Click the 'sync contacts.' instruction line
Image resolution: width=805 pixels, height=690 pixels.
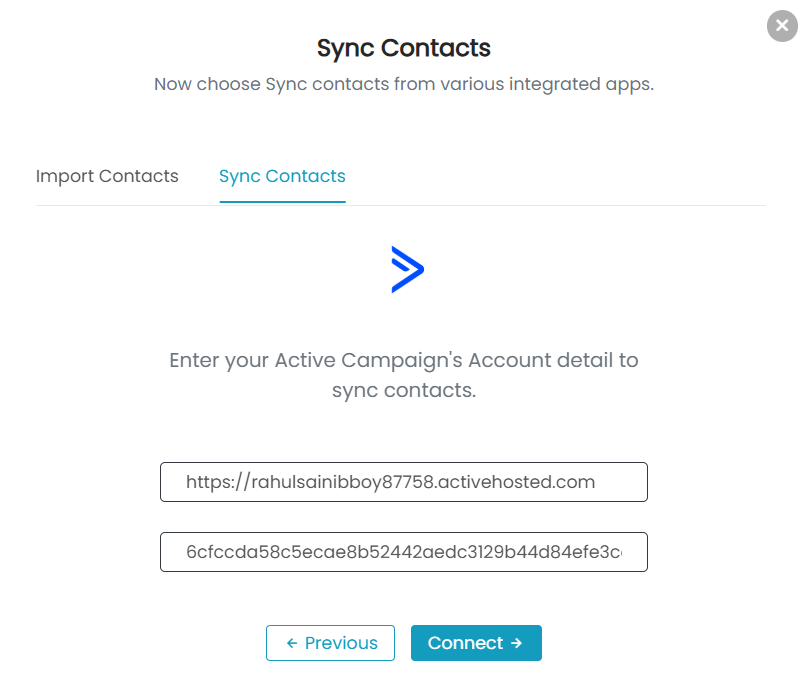click(404, 391)
